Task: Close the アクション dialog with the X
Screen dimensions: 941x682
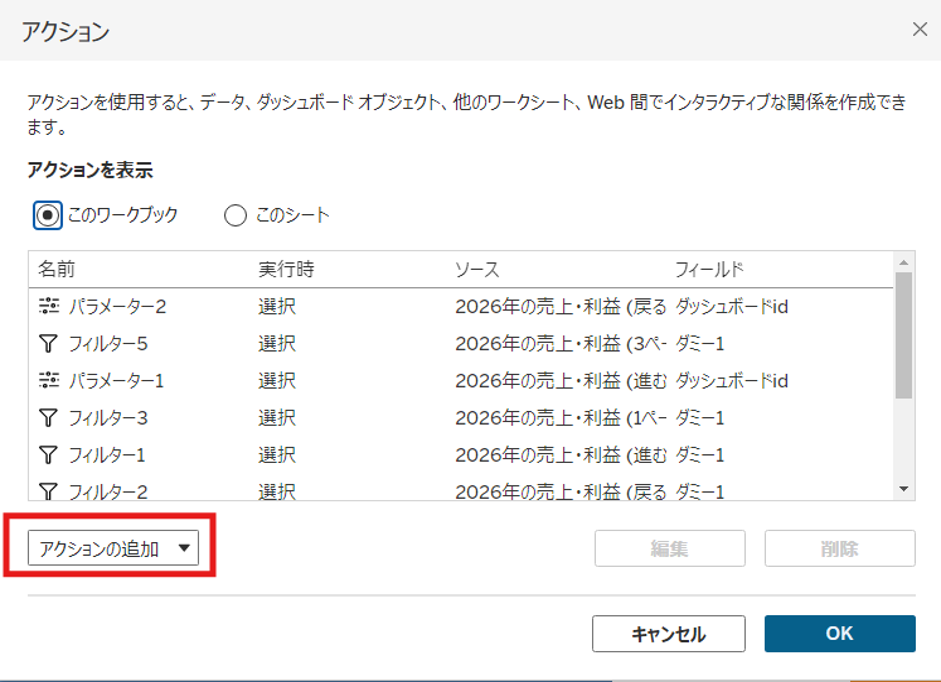Action: (x=919, y=29)
